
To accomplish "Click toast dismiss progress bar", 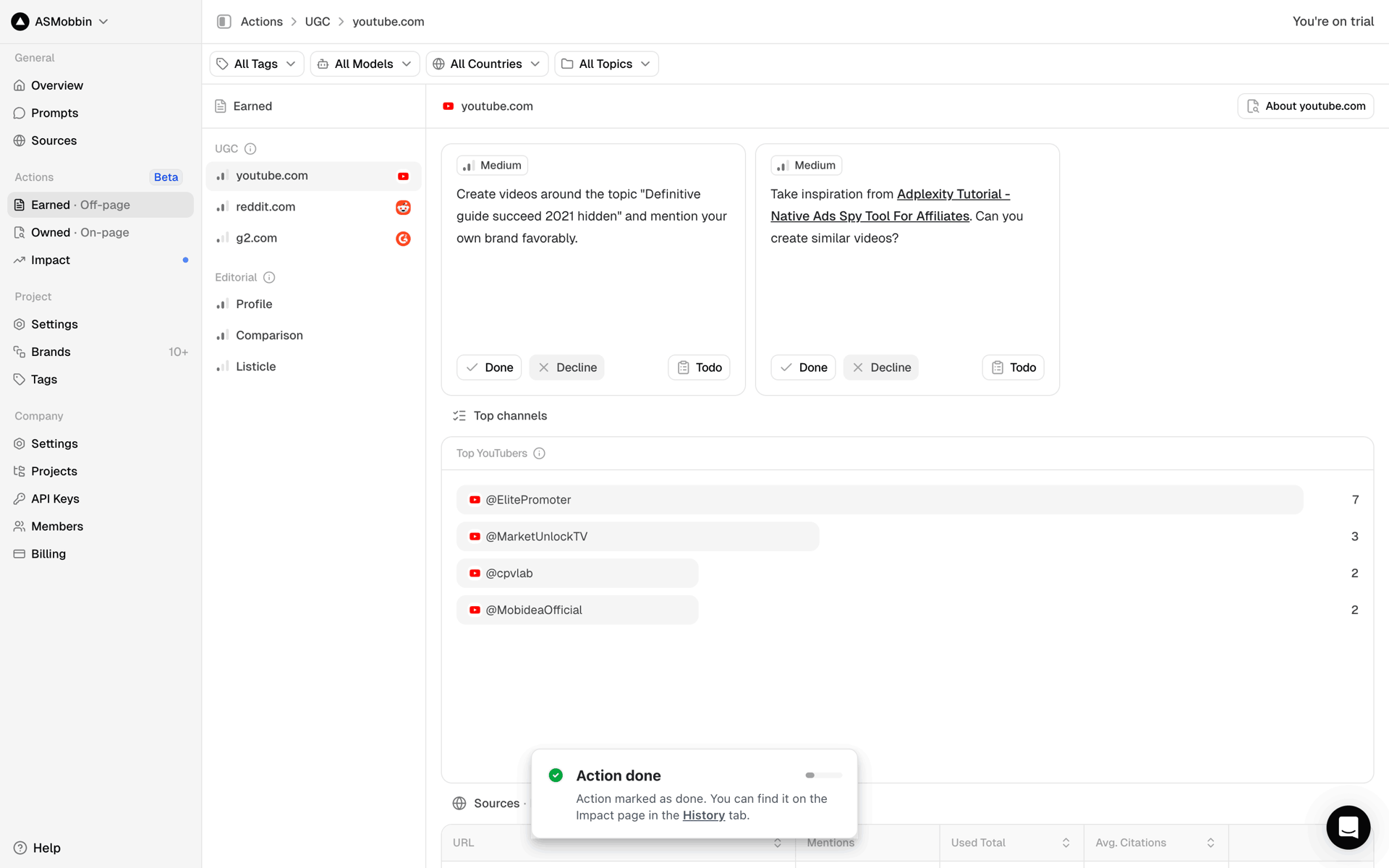I will [823, 775].
